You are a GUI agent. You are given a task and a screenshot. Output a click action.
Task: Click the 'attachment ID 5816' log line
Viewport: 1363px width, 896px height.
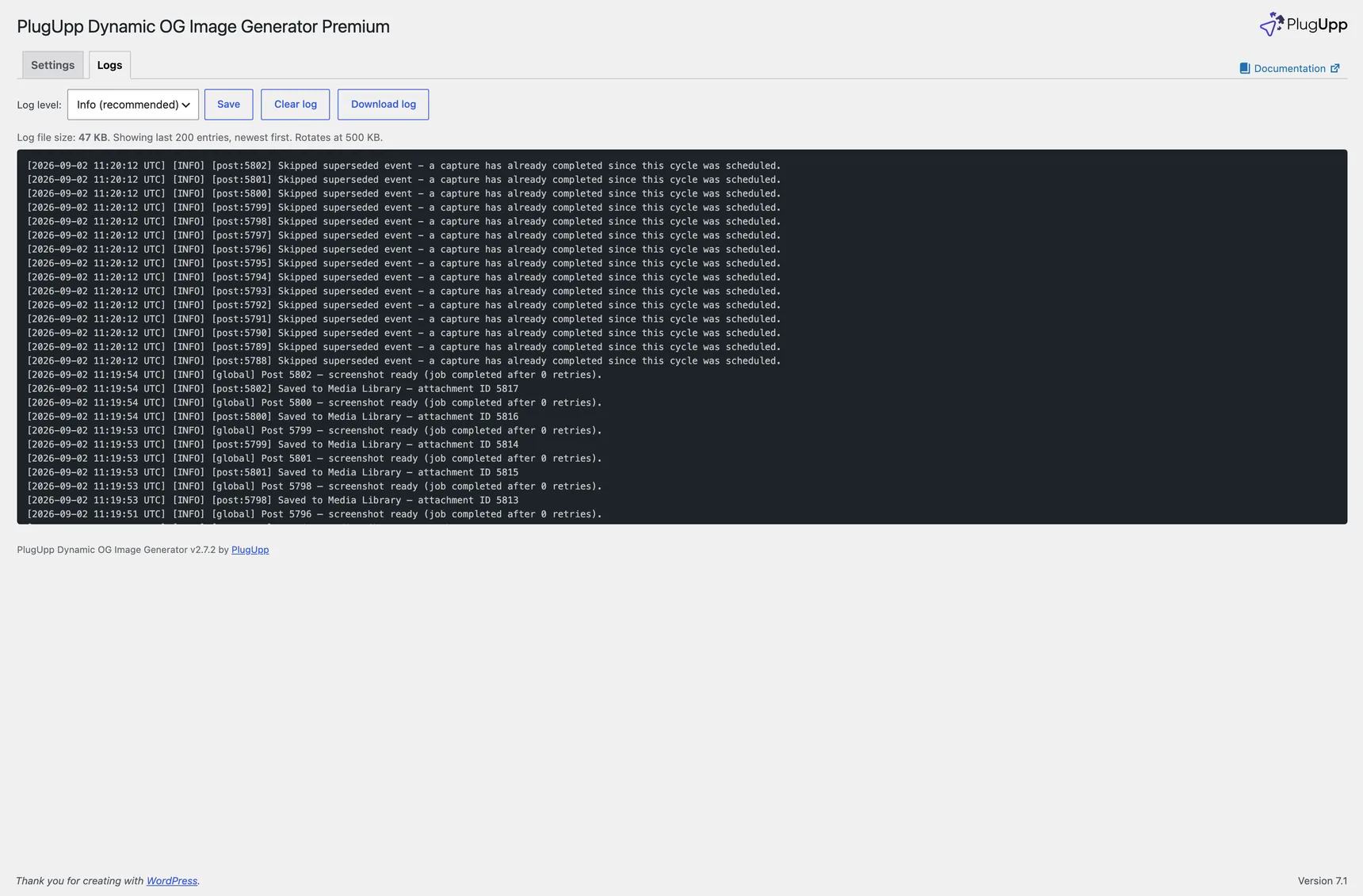[273, 417]
